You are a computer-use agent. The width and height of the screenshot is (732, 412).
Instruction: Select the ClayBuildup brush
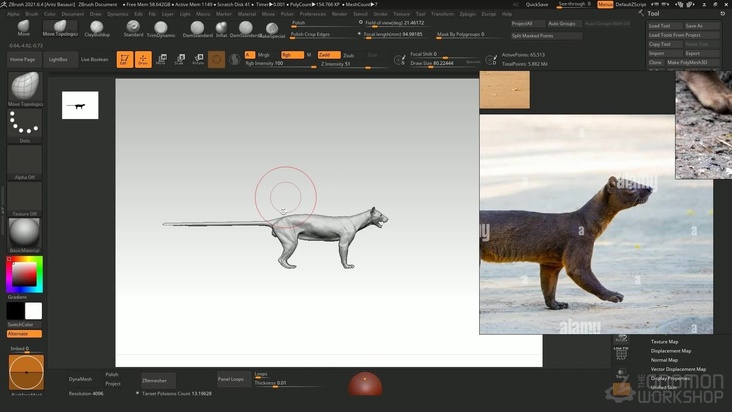pos(97,27)
